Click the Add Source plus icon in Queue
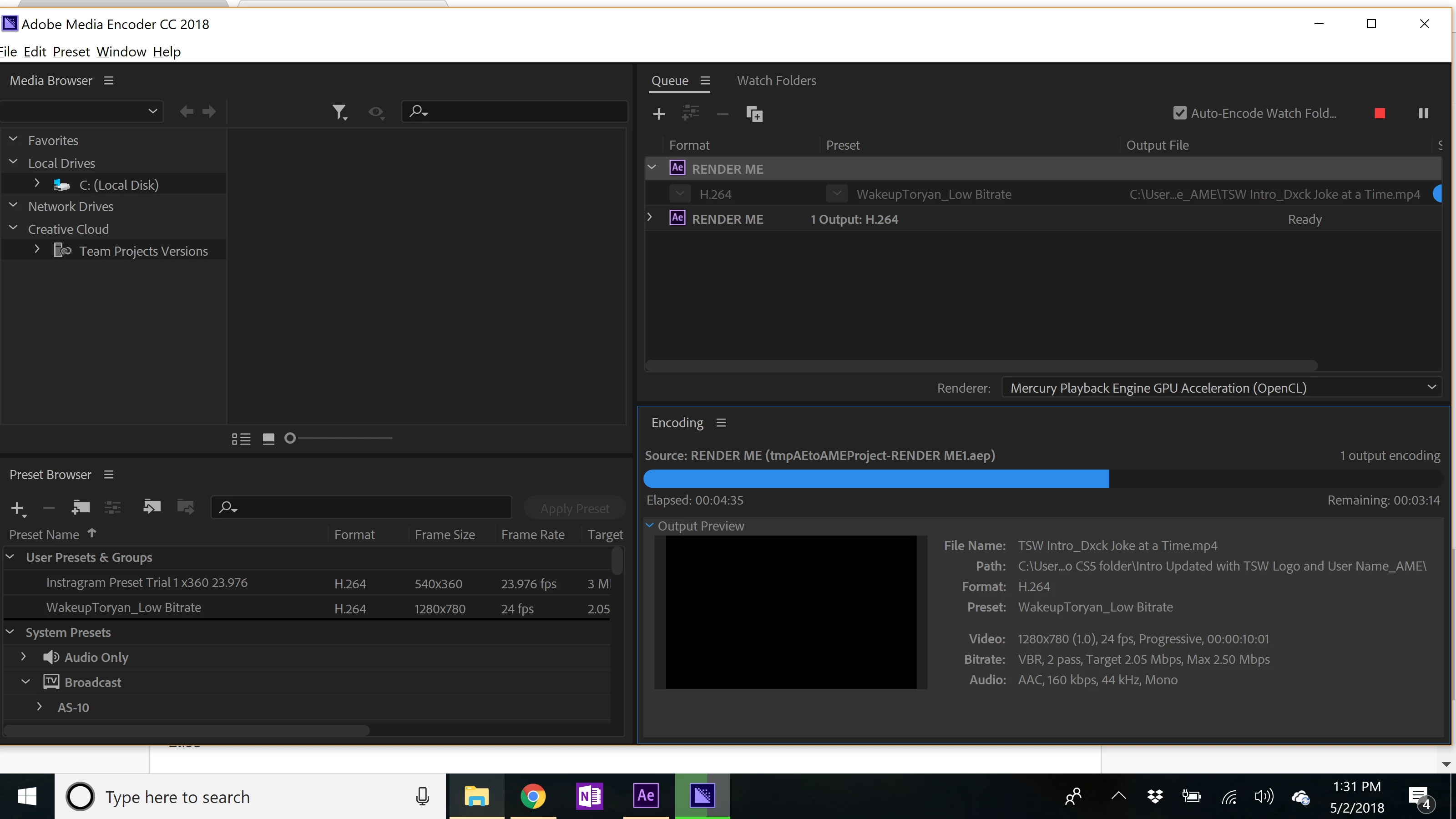The image size is (1456, 819). point(658,114)
